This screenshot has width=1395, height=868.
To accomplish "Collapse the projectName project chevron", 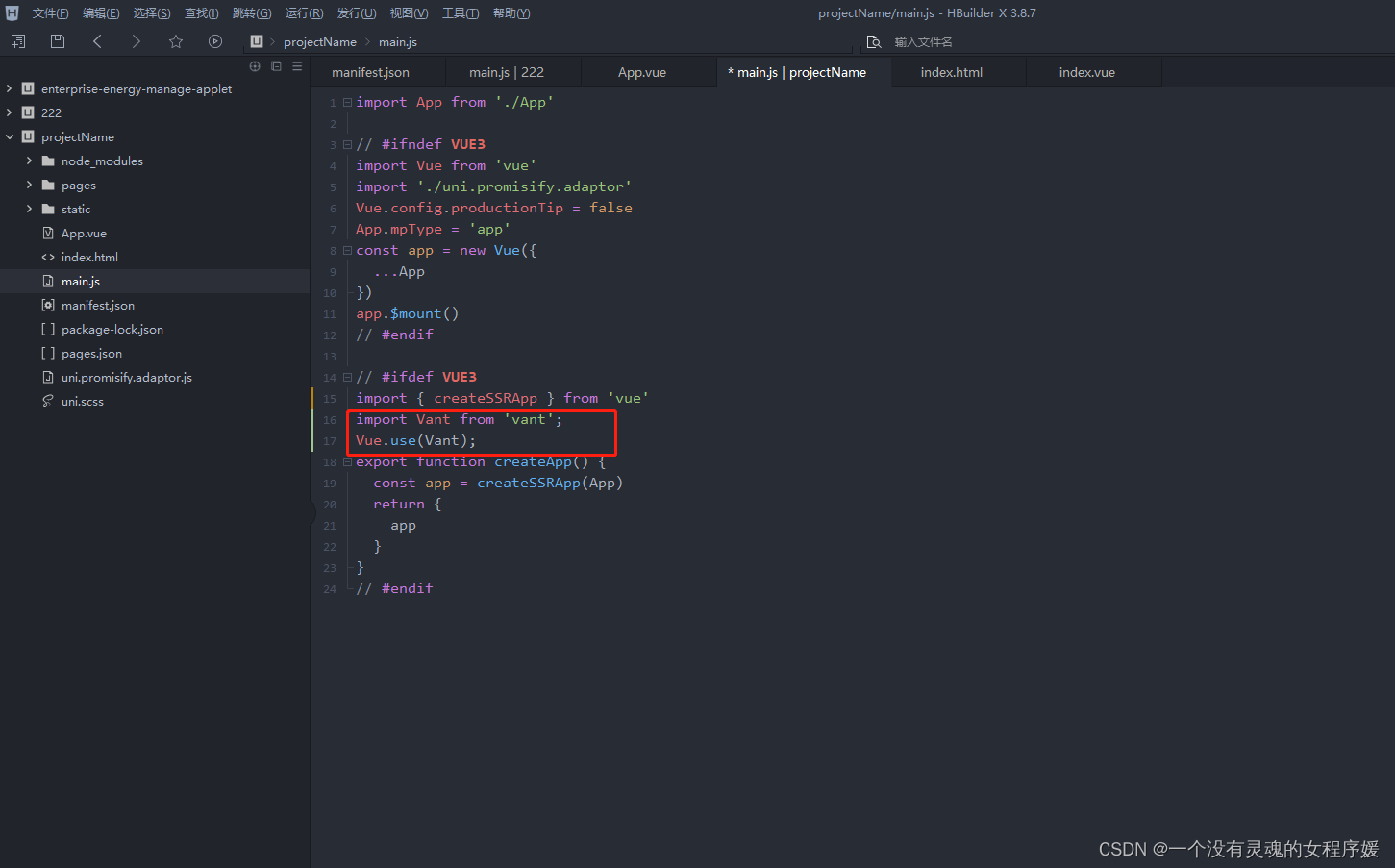I will click(10, 136).
